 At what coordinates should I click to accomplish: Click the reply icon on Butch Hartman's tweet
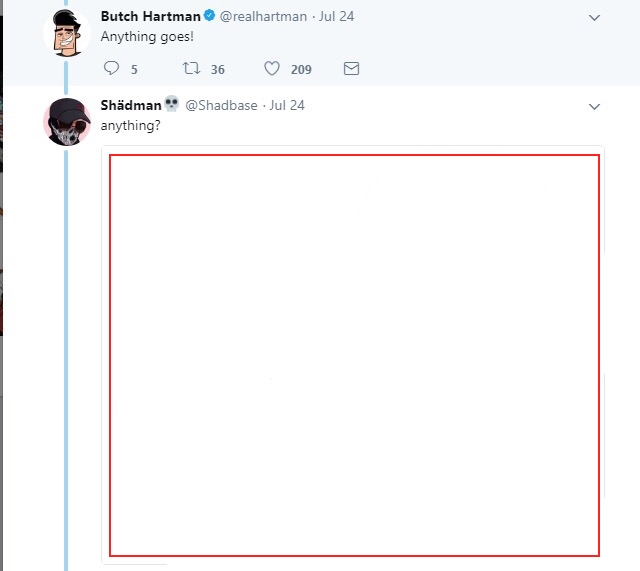(111, 69)
